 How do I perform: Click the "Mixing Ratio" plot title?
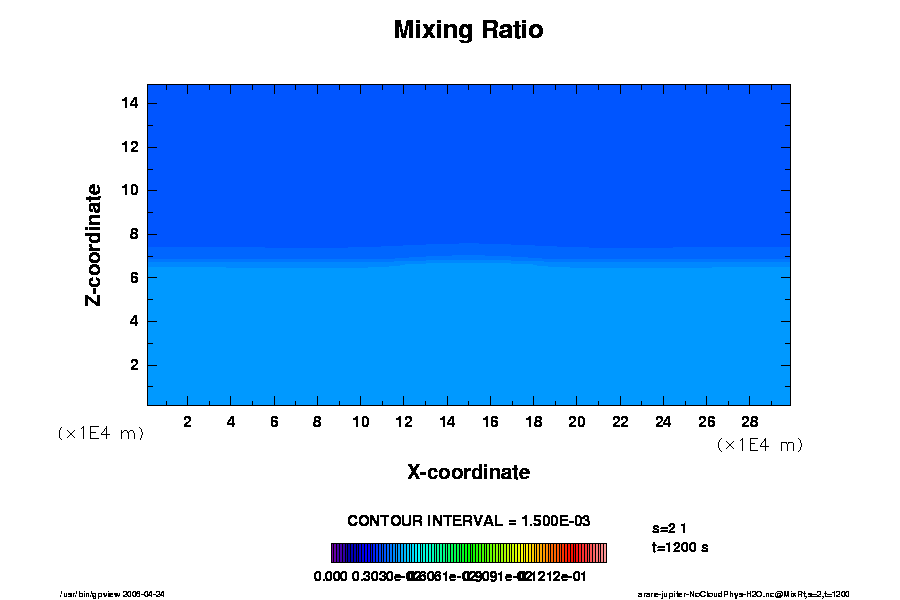(468, 30)
